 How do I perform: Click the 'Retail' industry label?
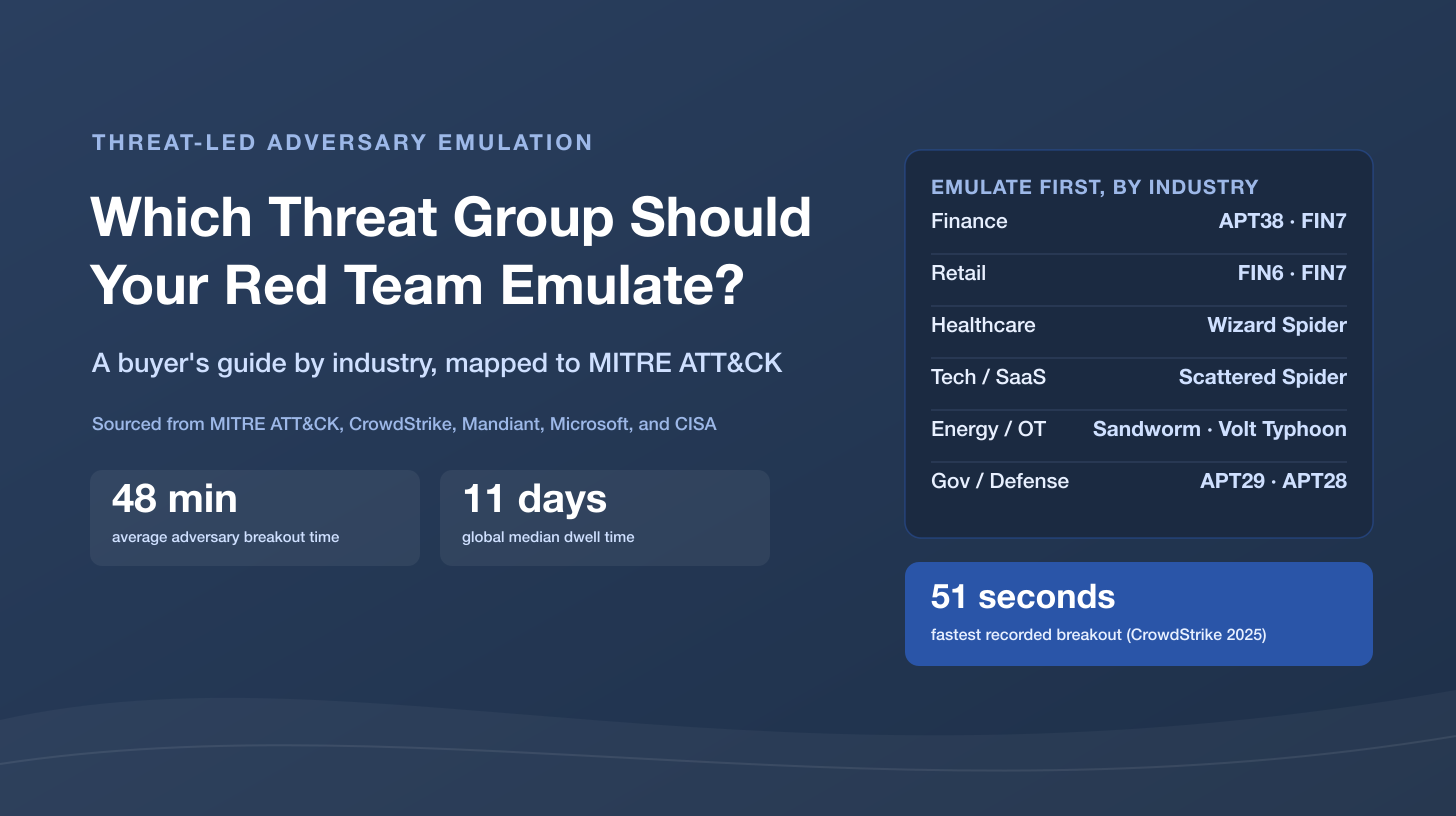pyautogui.click(x=958, y=273)
